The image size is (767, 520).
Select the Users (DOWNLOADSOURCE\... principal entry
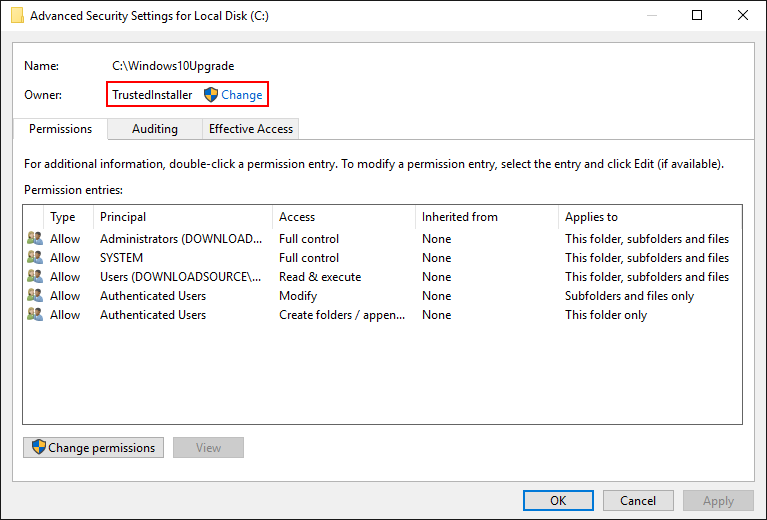180,277
